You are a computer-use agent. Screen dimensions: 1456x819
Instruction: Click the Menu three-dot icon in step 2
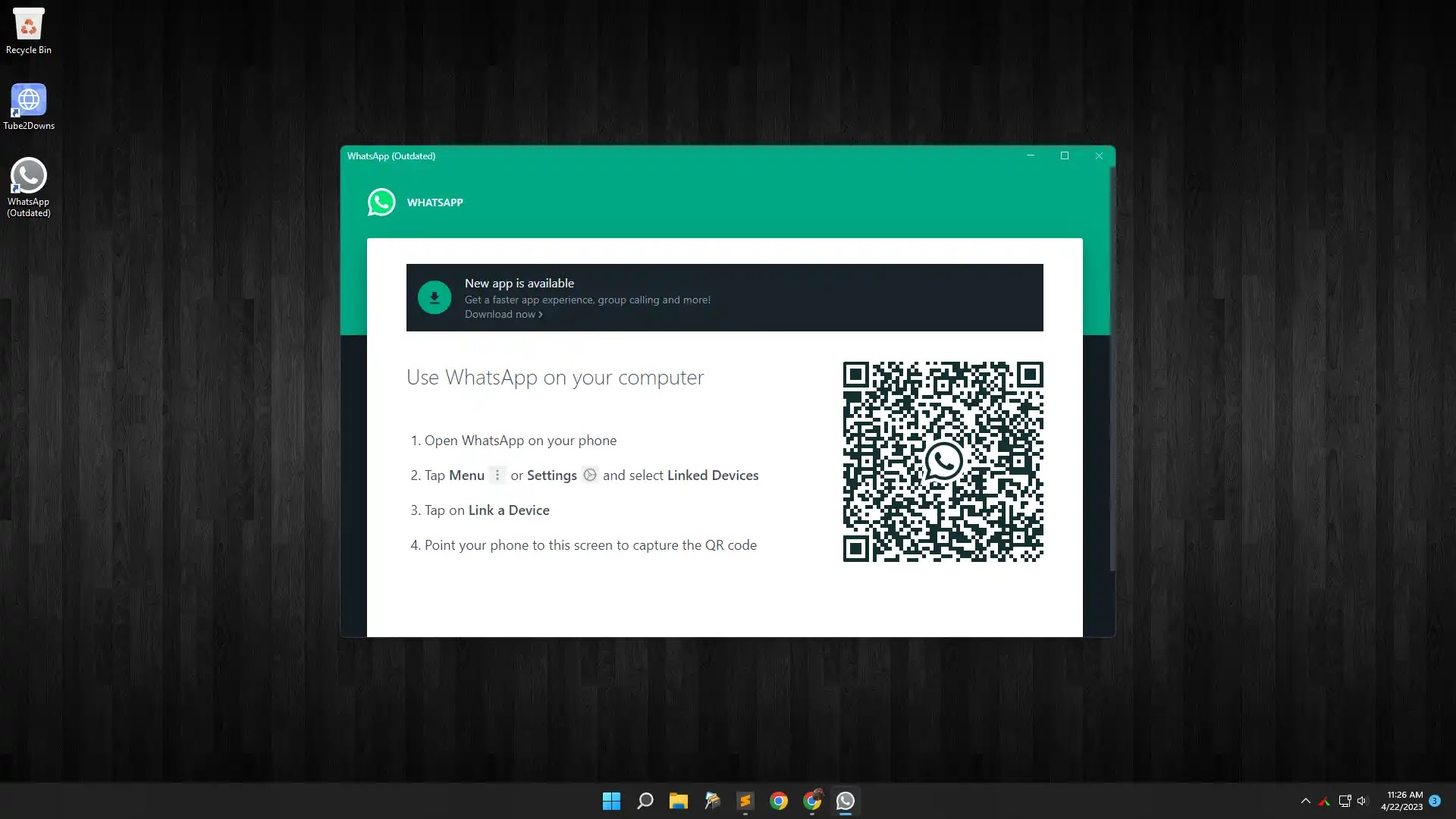point(497,475)
